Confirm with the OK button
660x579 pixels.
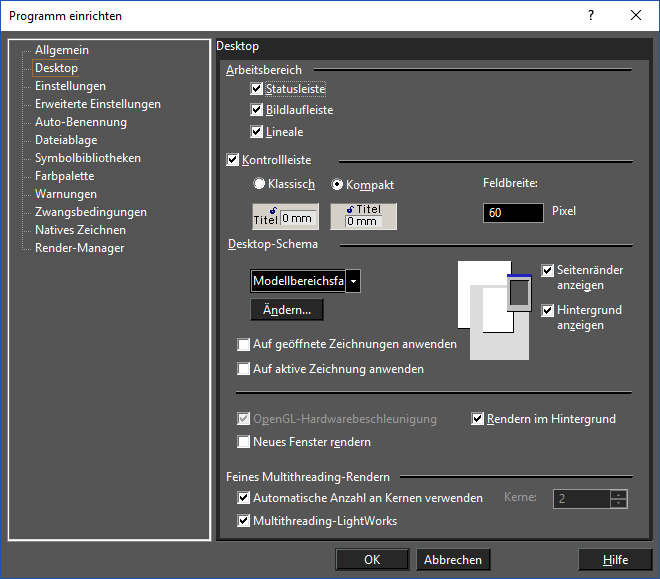click(x=372, y=560)
